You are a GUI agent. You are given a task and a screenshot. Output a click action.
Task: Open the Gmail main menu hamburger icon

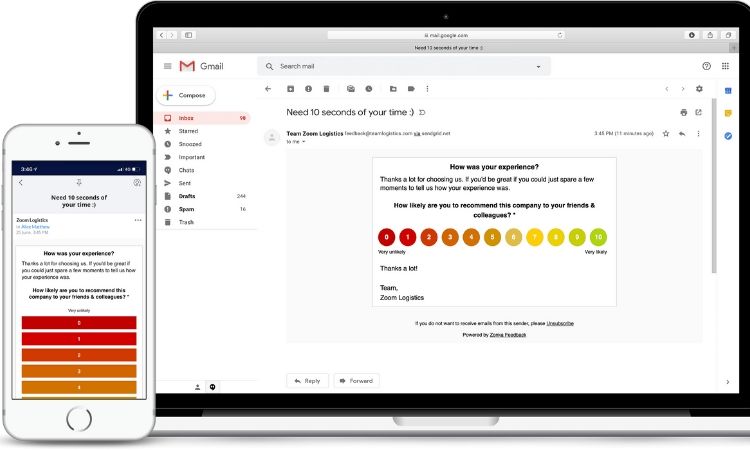(167, 66)
